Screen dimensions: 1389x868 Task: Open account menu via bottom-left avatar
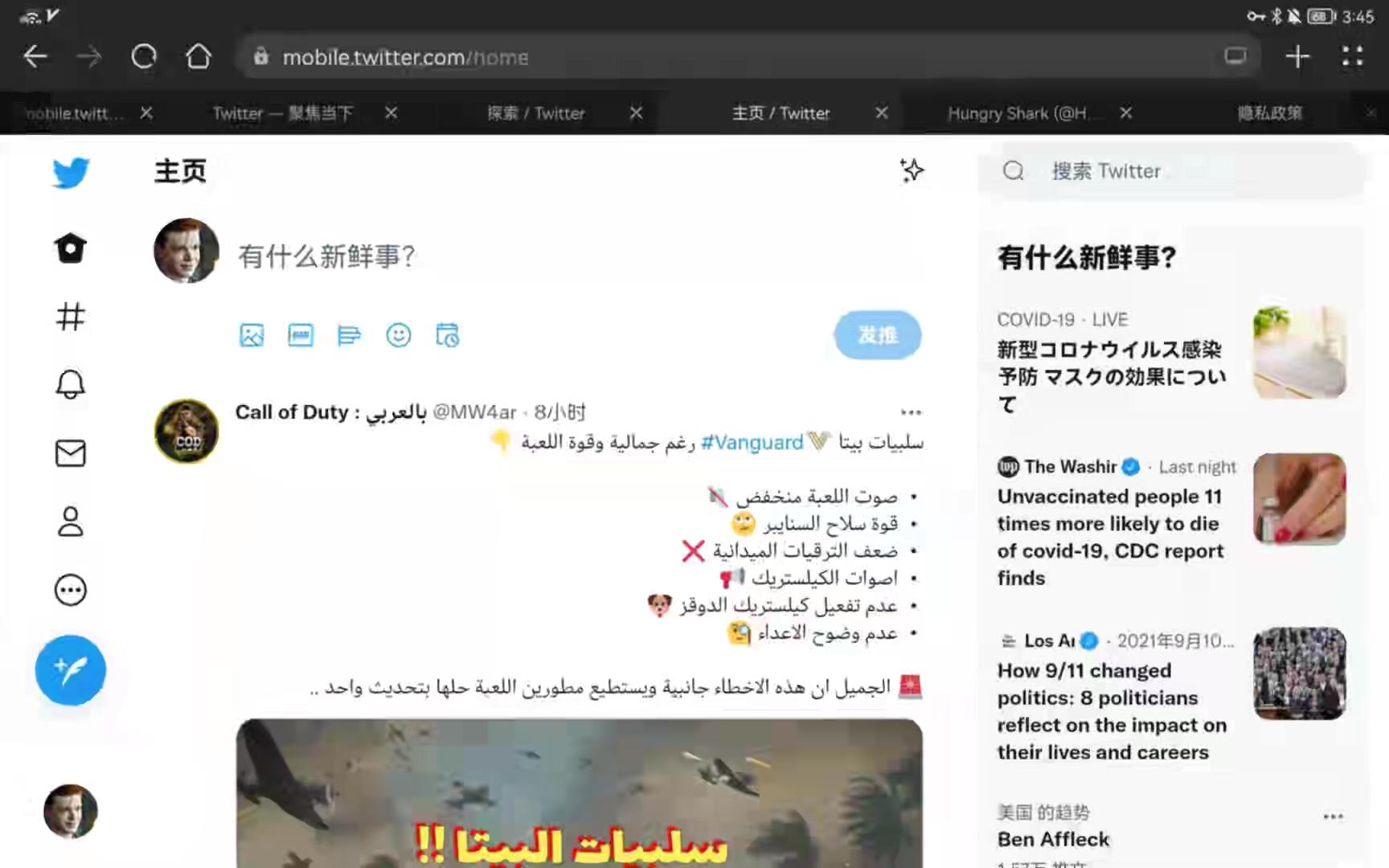click(x=71, y=812)
